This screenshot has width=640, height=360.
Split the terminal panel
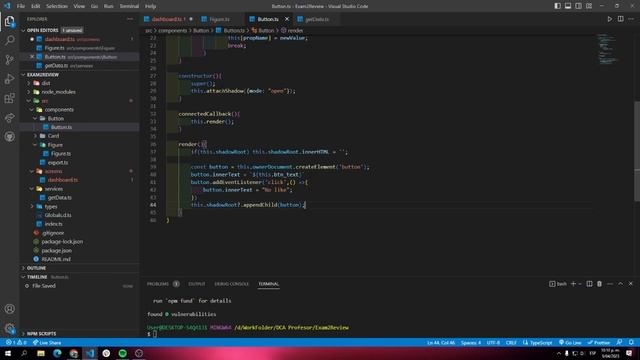click(x=589, y=284)
